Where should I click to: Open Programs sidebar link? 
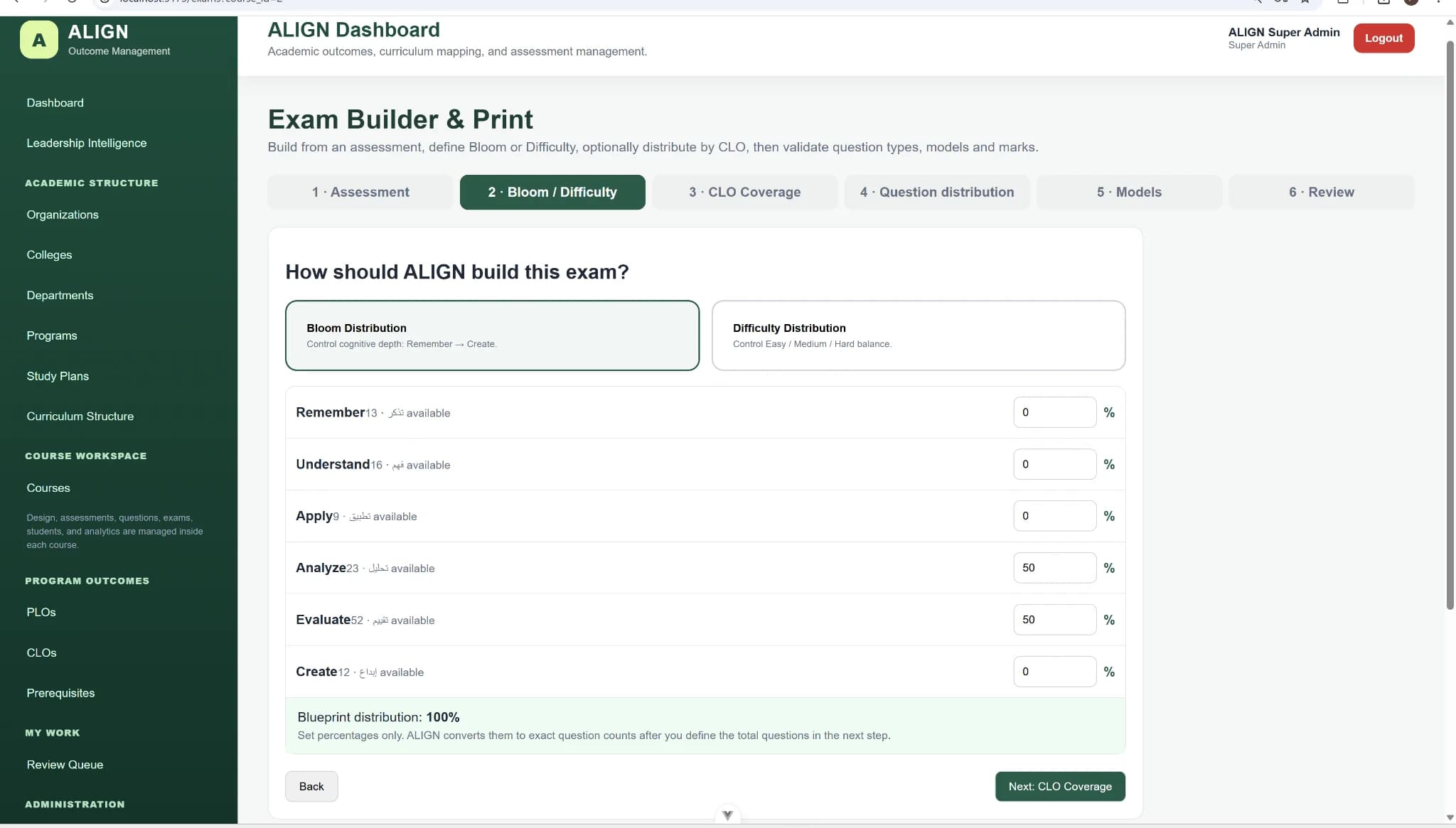point(52,335)
